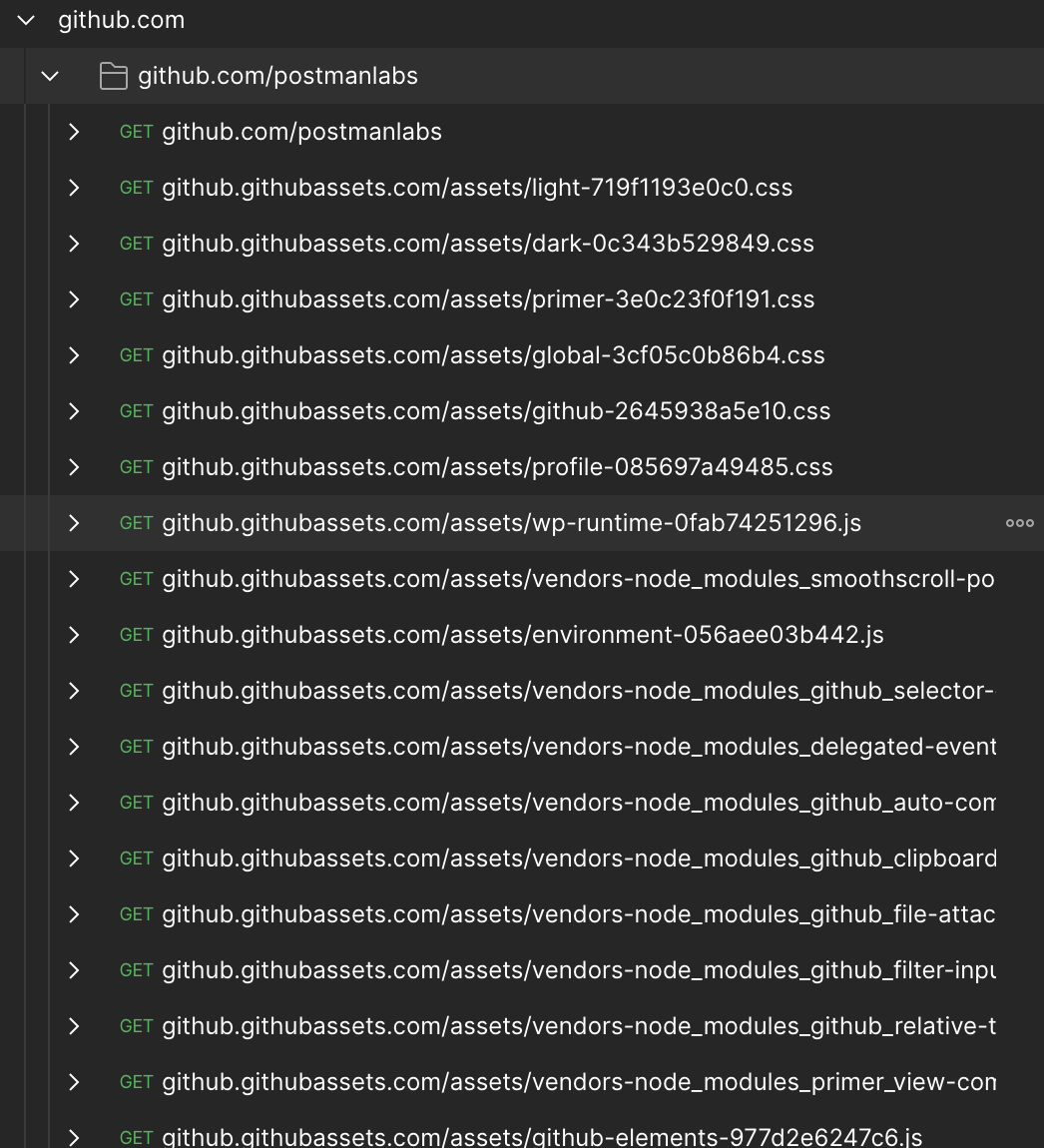Expand the environment-056aee03b442.js request row
The image size is (1044, 1148).
click(74, 635)
